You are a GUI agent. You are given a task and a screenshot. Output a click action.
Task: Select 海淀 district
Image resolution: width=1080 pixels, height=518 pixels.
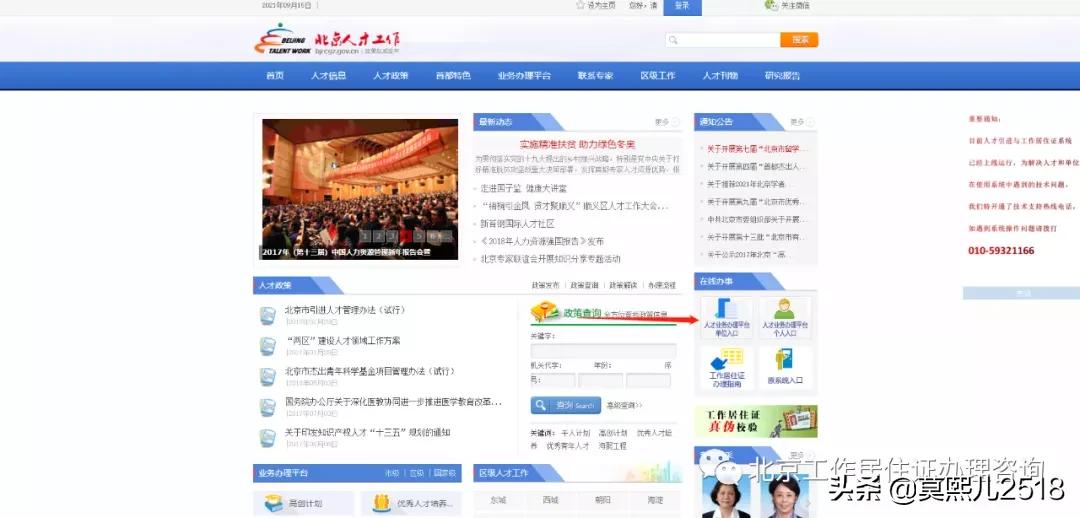point(655,500)
